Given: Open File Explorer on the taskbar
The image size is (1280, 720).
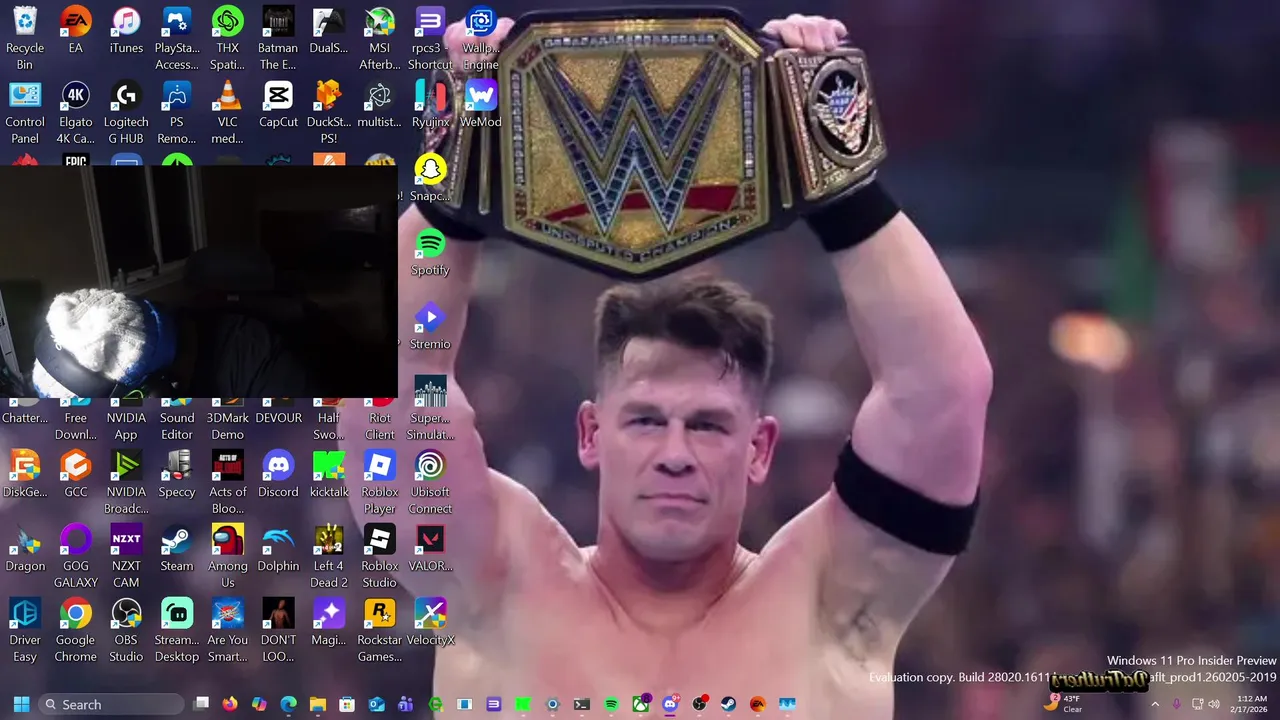Looking at the screenshot, I should [x=317, y=704].
